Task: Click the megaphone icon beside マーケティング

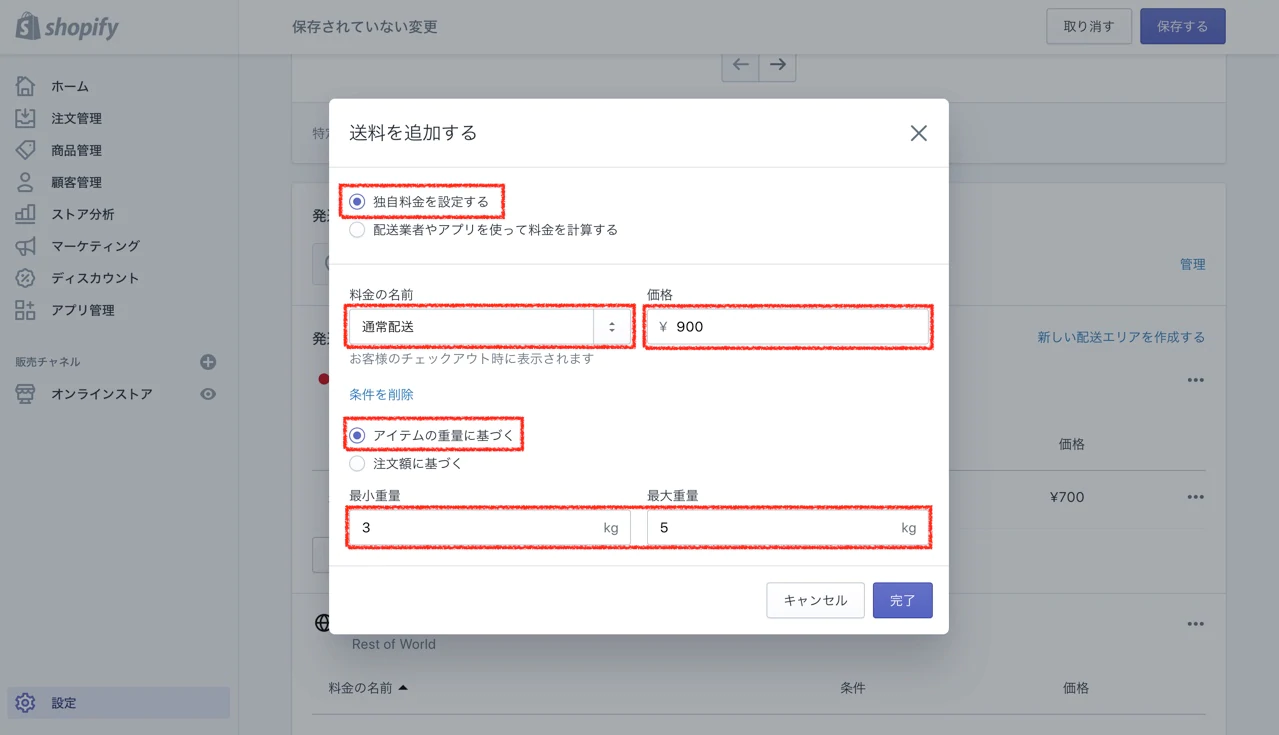Action: pos(25,246)
